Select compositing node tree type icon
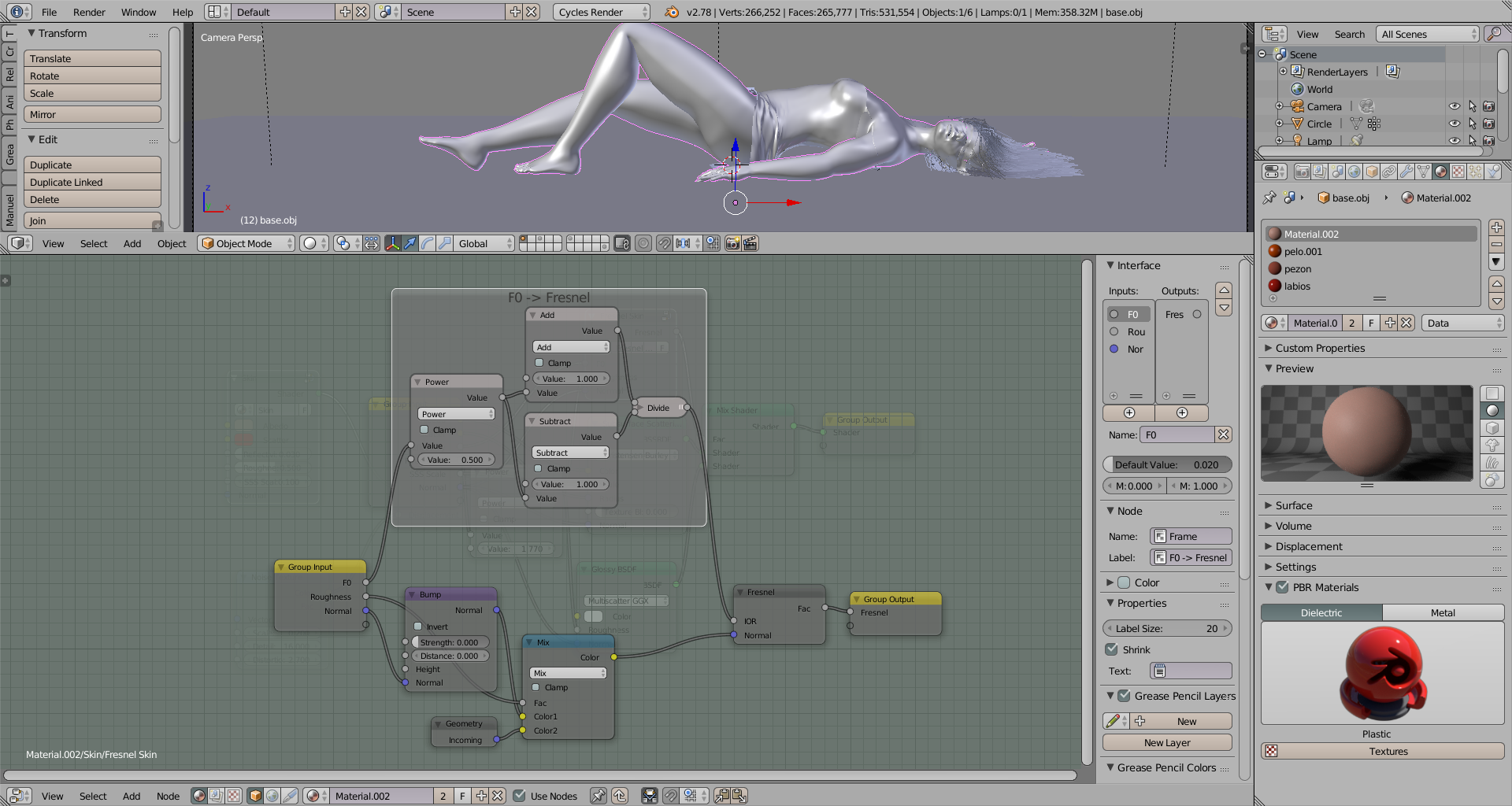Screen dimensions: 1512x806 tap(217, 796)
